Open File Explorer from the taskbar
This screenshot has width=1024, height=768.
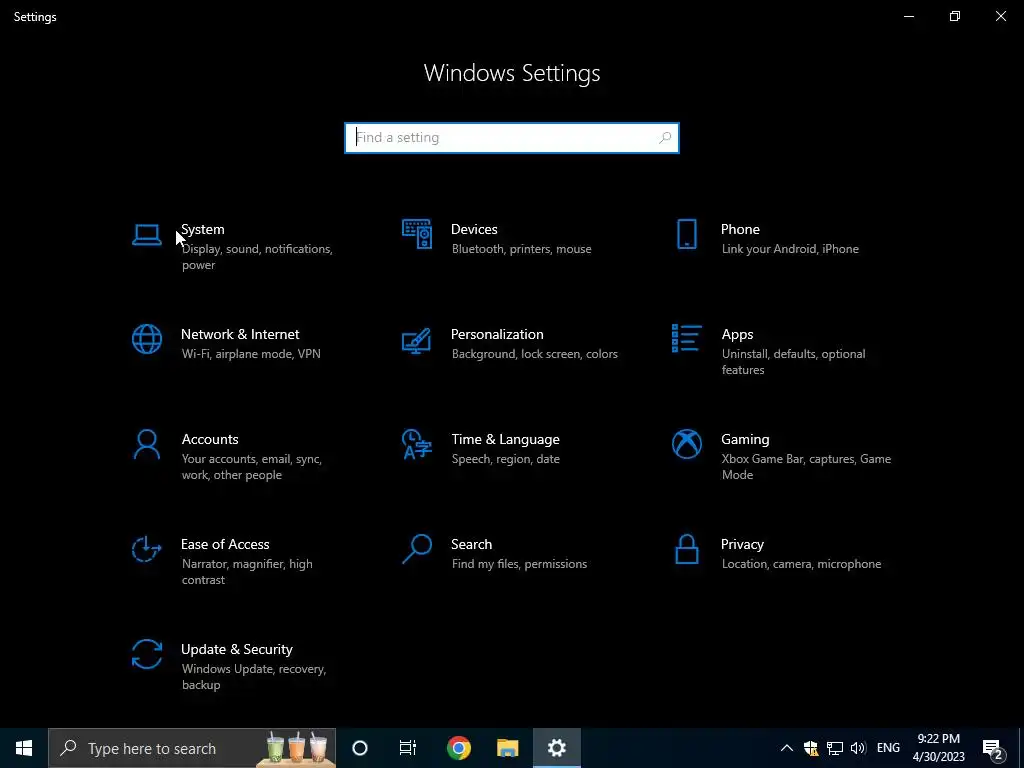pyautogui.click(x=507, y=748)
